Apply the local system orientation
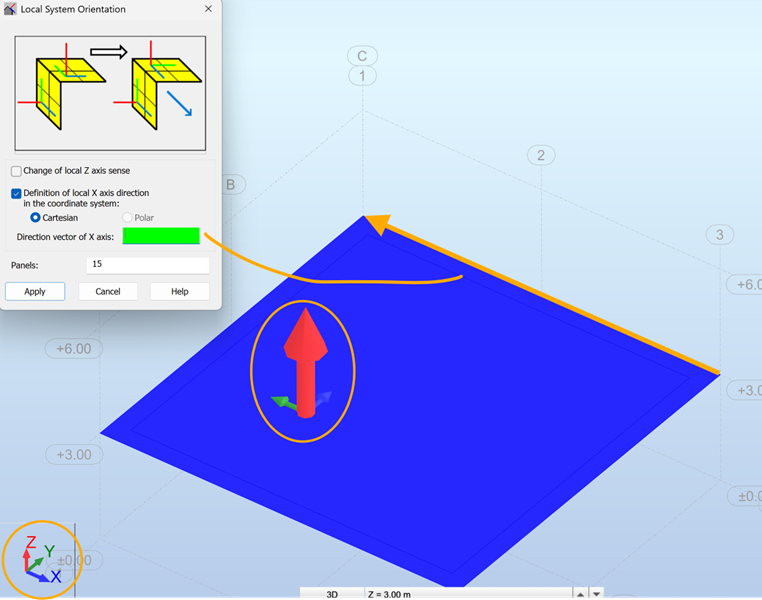 click(35, 291)
